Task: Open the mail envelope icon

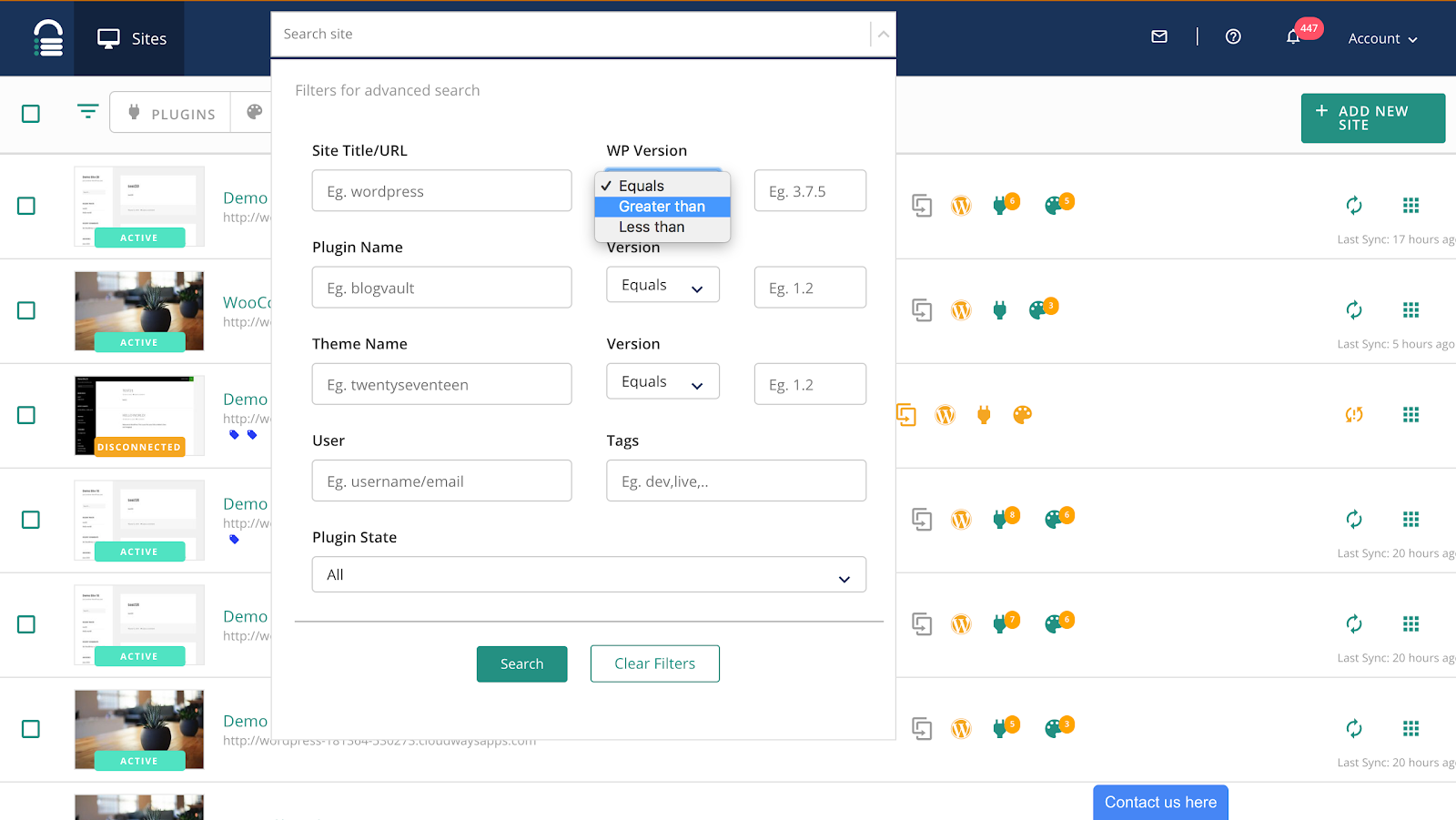Action: (1159, 36)
